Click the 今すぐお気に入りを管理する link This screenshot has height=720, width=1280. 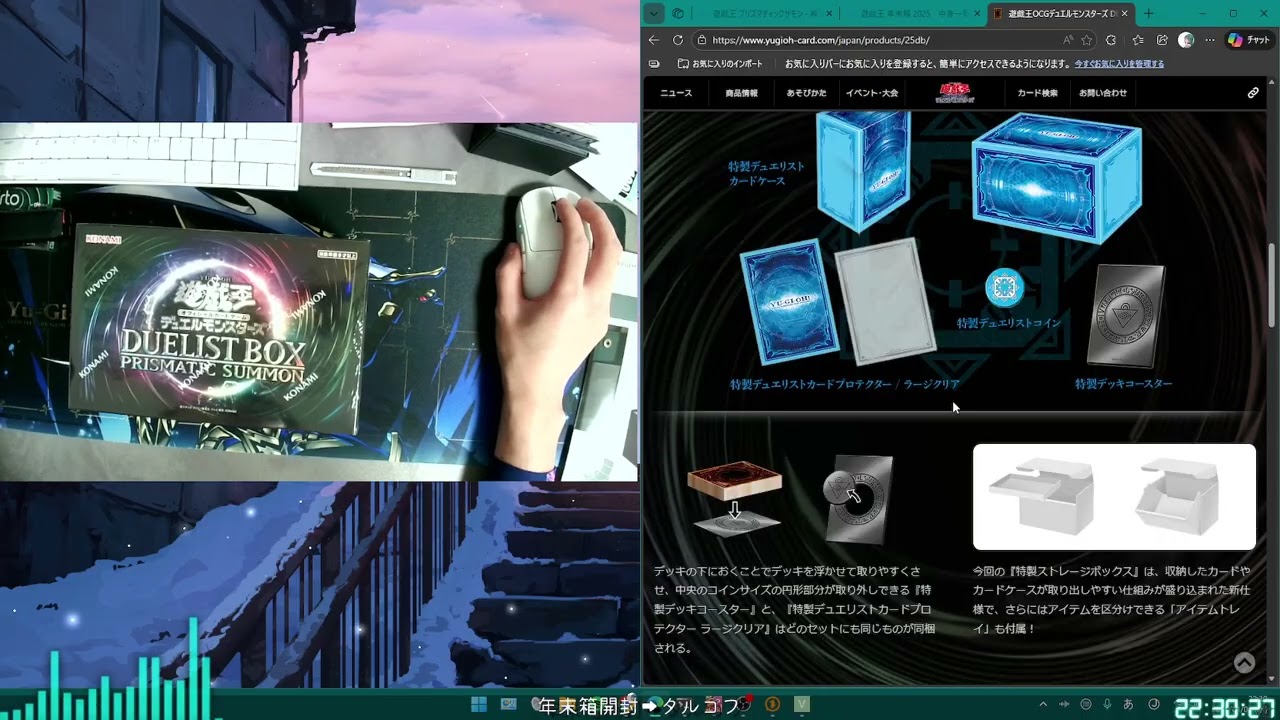(x=1119, y=64)
